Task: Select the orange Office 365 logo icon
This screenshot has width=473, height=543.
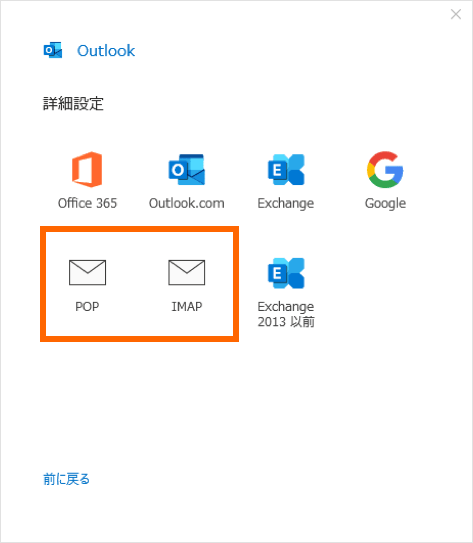Action: tap(87, 169)
